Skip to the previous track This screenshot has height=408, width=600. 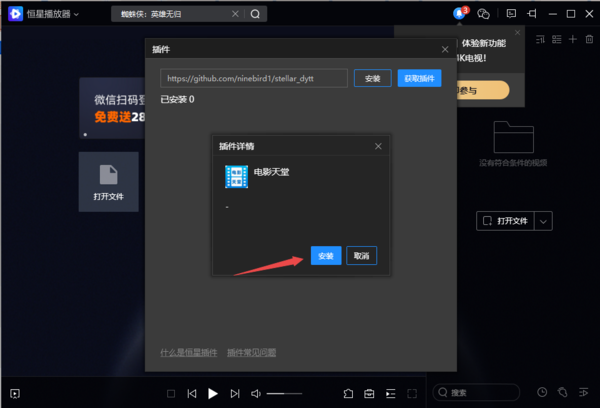point(192,393)
